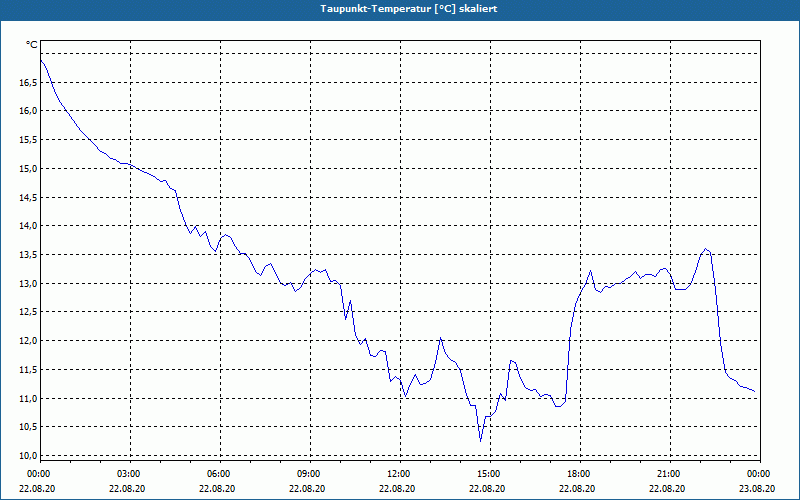The image size is (800, 500).
Task: Click the 11,0 y-axis value
Action: 29,398
